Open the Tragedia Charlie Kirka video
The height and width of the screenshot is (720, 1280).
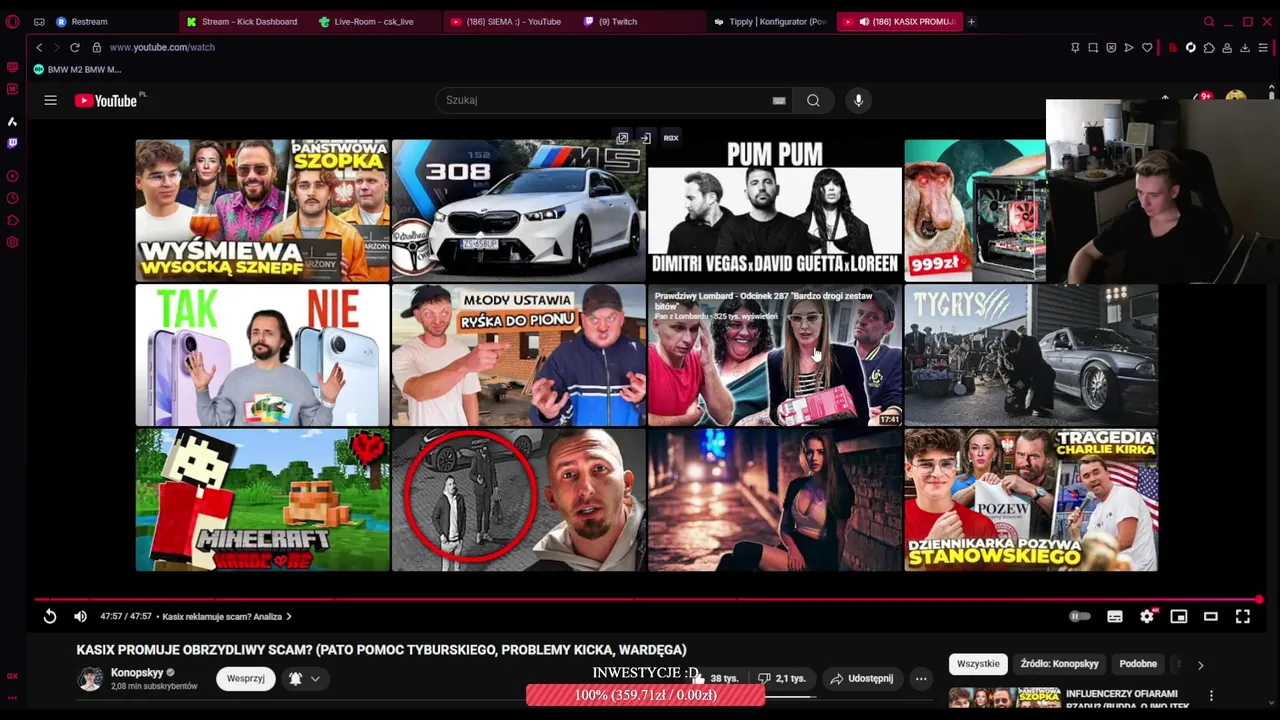[x=1031, y=500]
